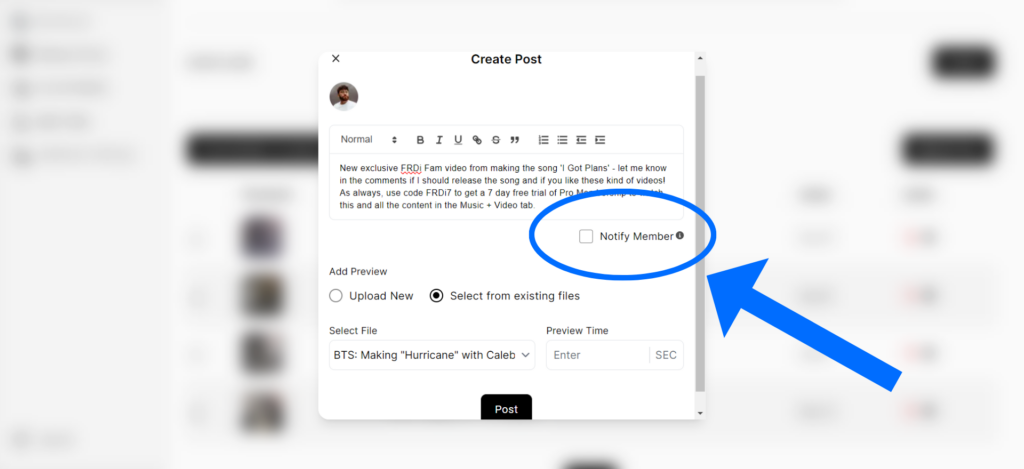Increase indent in the editor
The height and width of the screenshot is (469, 1024).
(600, 140)
